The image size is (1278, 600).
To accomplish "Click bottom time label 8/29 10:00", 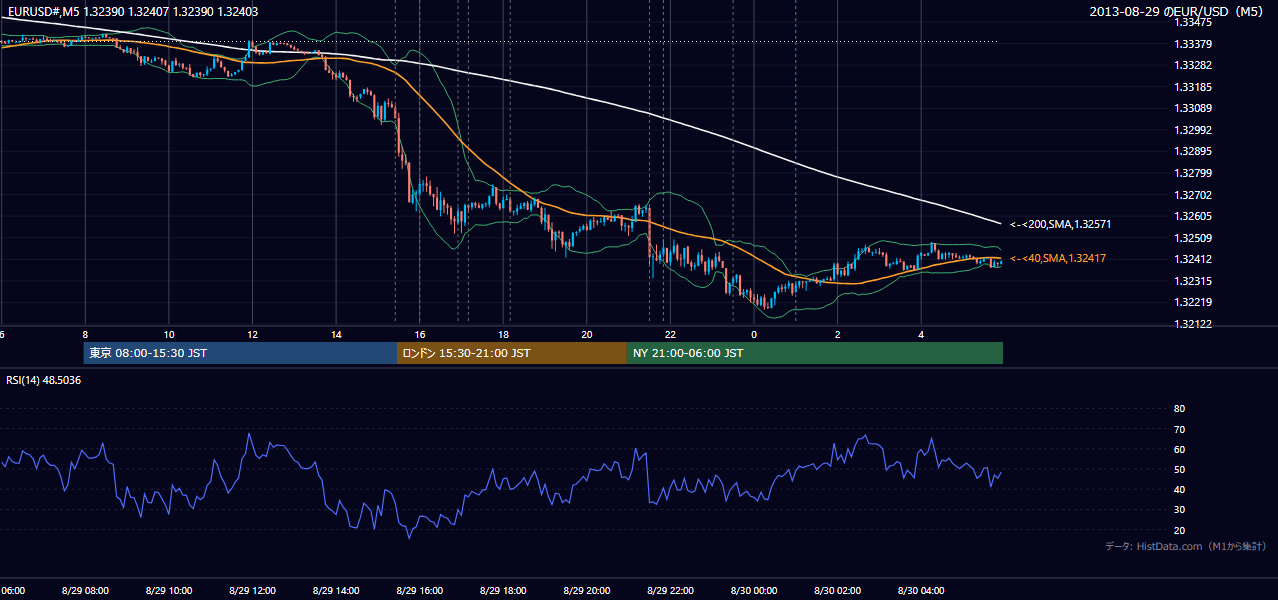I will click(x=169, y=590).
